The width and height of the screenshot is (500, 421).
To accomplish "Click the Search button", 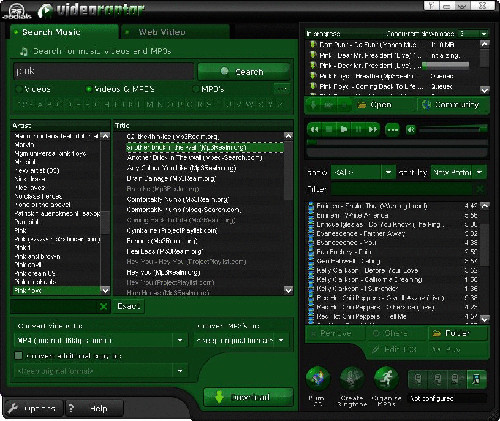I will pos(244,71).
